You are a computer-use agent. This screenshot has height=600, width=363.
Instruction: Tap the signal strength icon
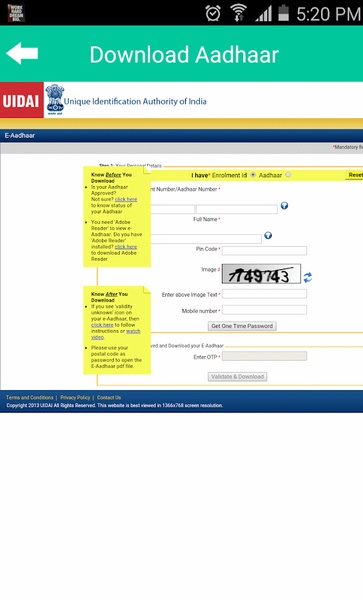(264, 14)
